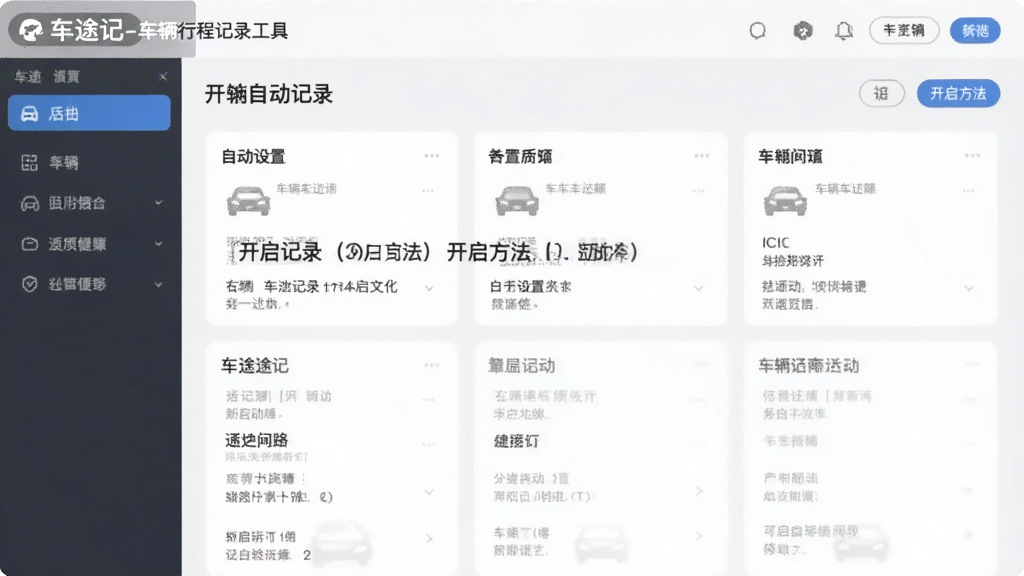This screenshot has width=1024, height=576.
Task: Expand the fourth sidebar item chevron
Action: [158, 244]
